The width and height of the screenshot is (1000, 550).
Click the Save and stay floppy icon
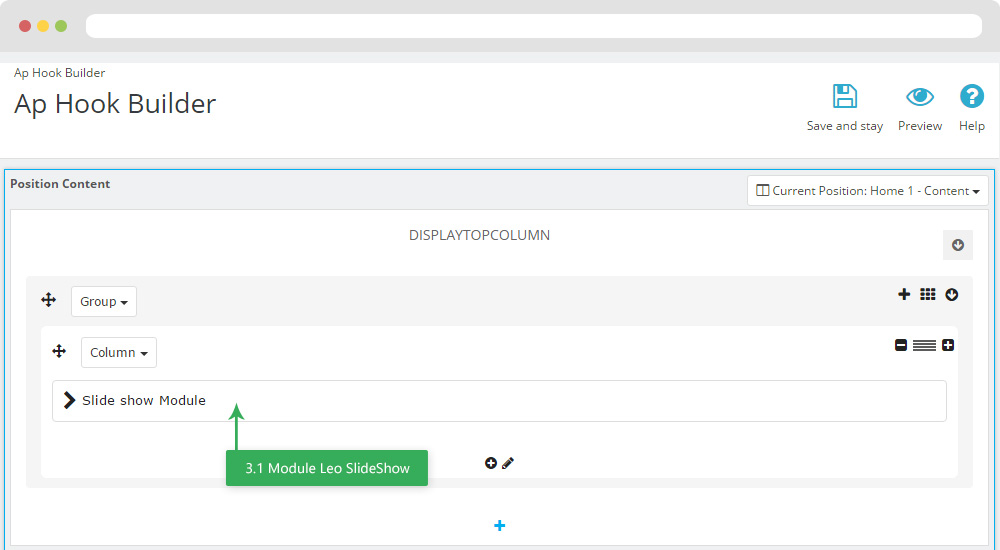click(x=844, y=96)
